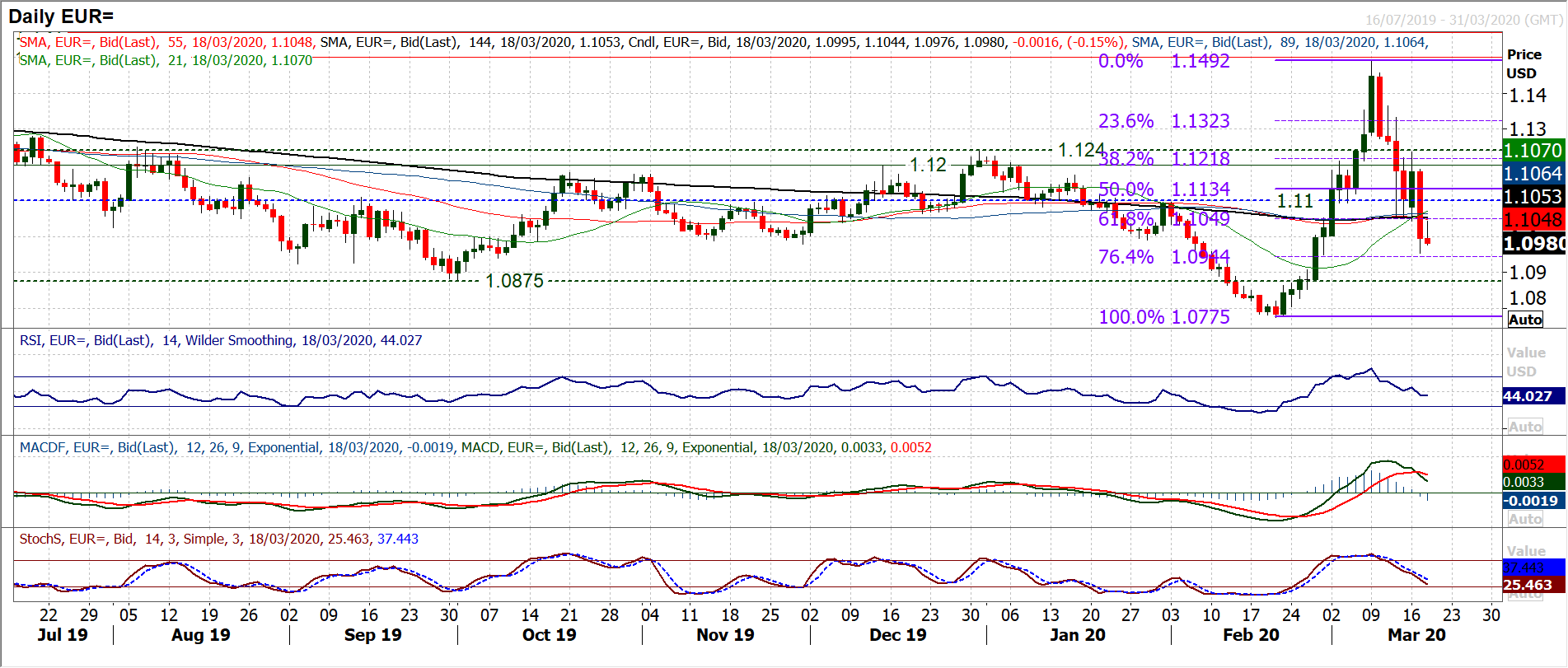The height and width of the screenshot is (668, 1568).
Task: Click the 1.14 price axis label
Action: [x=1527, y=96]
